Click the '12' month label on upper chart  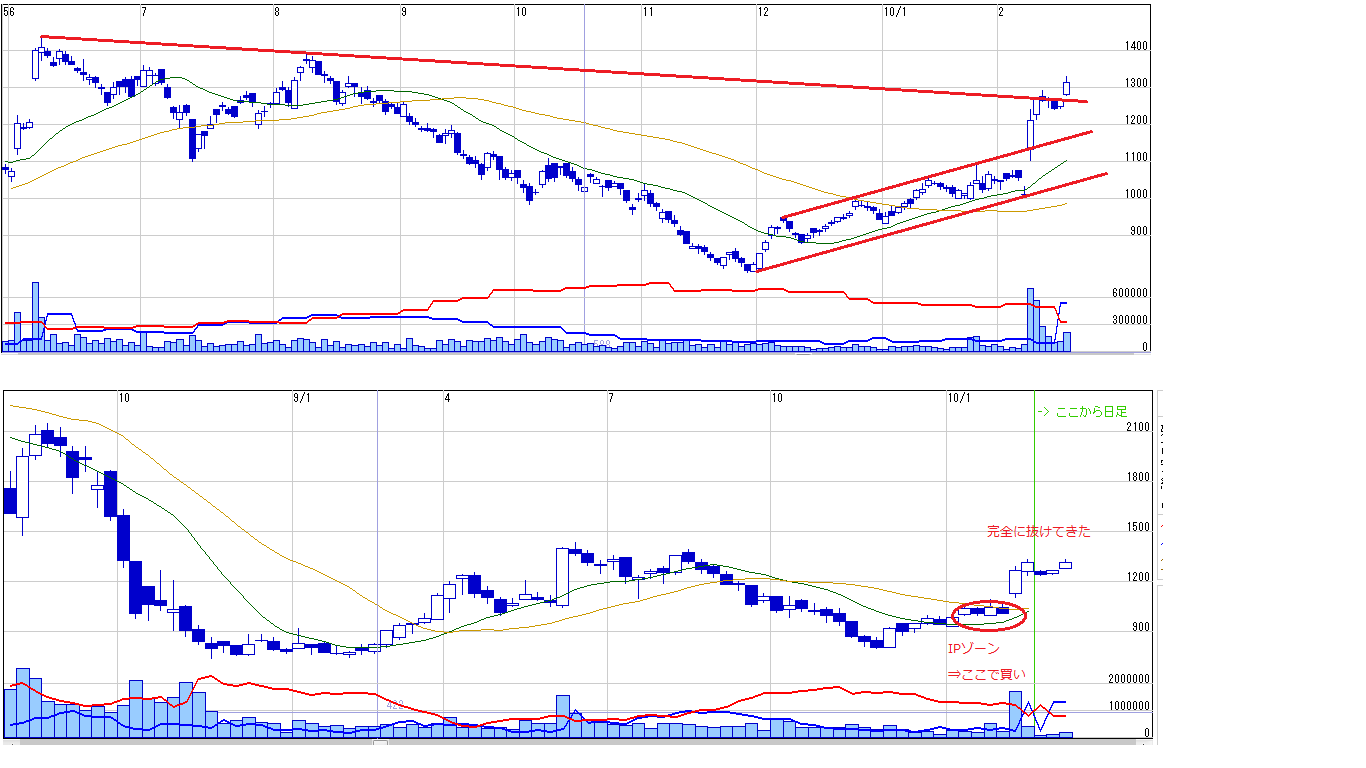763,12
